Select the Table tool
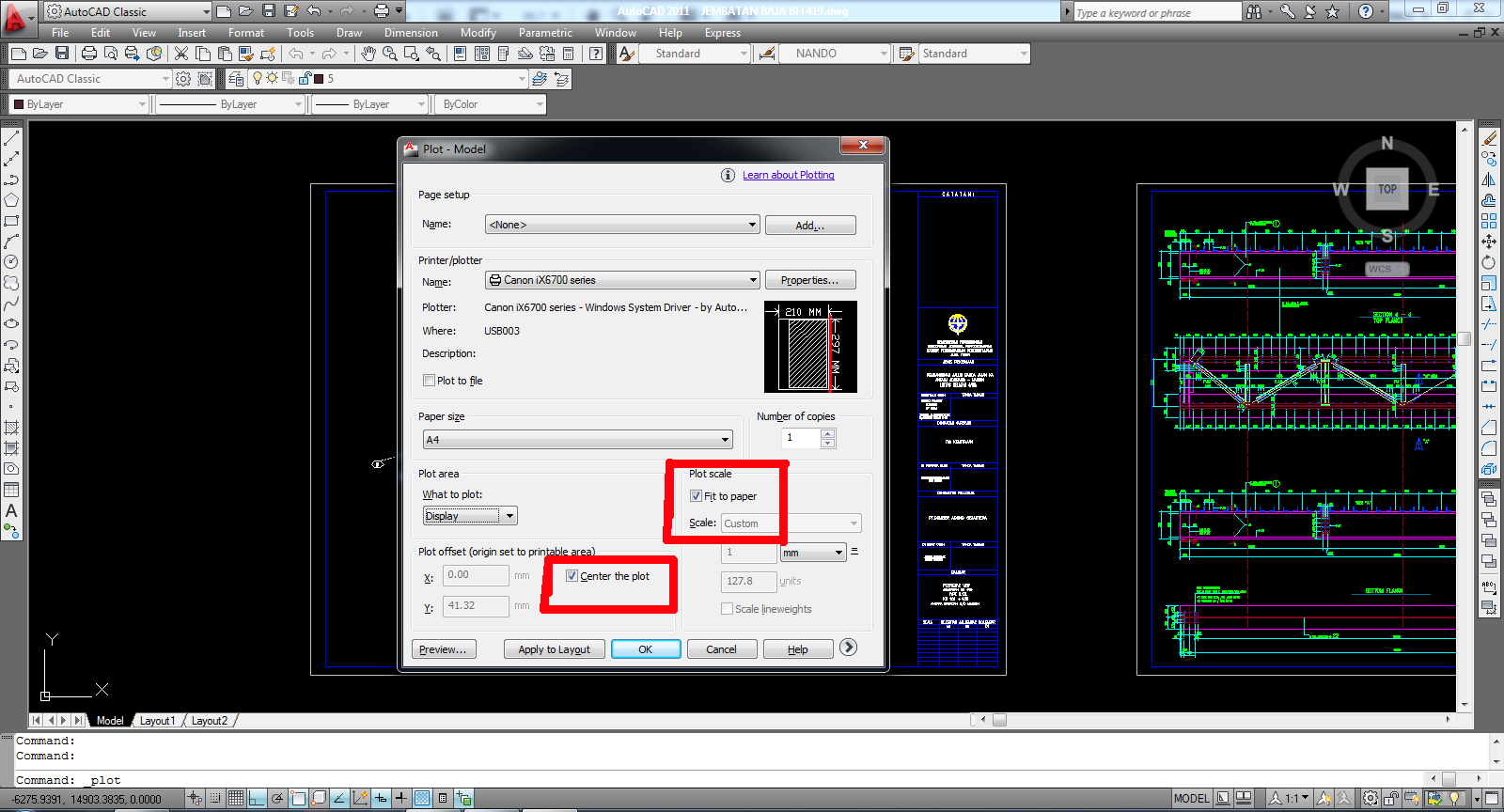The width and height of the screenshot is (1504, 812). click(11, 490)
